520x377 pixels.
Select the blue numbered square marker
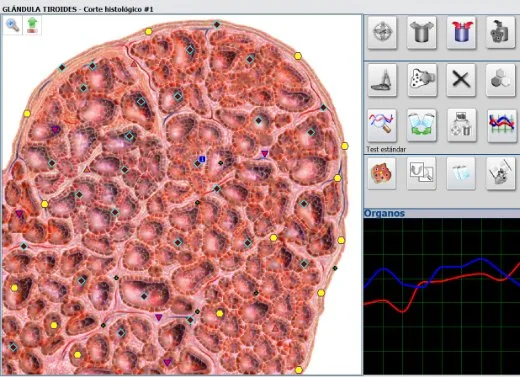tap(202, 159)
